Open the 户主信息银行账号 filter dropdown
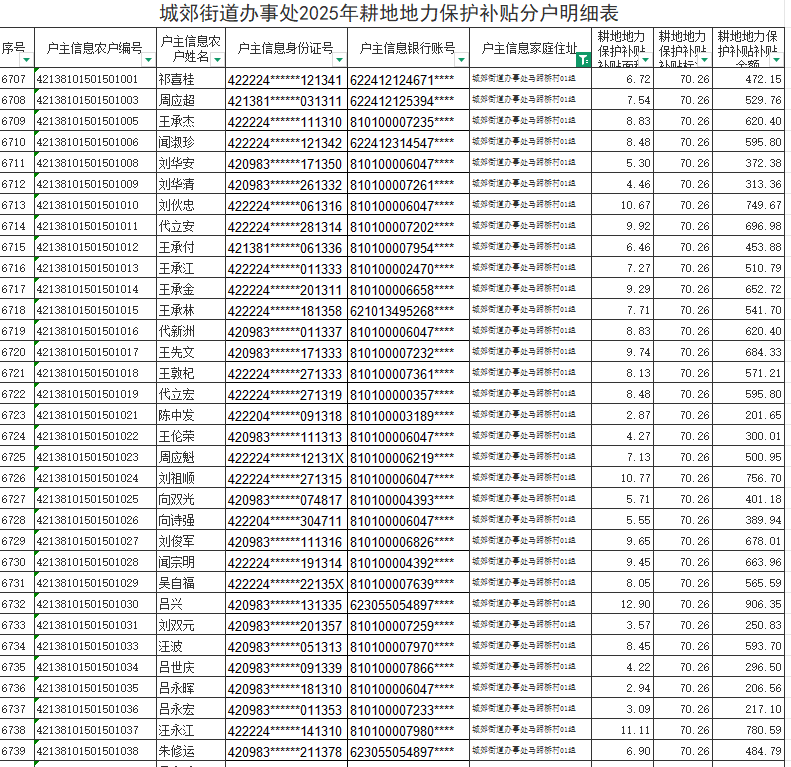 [x=461, y=60]
